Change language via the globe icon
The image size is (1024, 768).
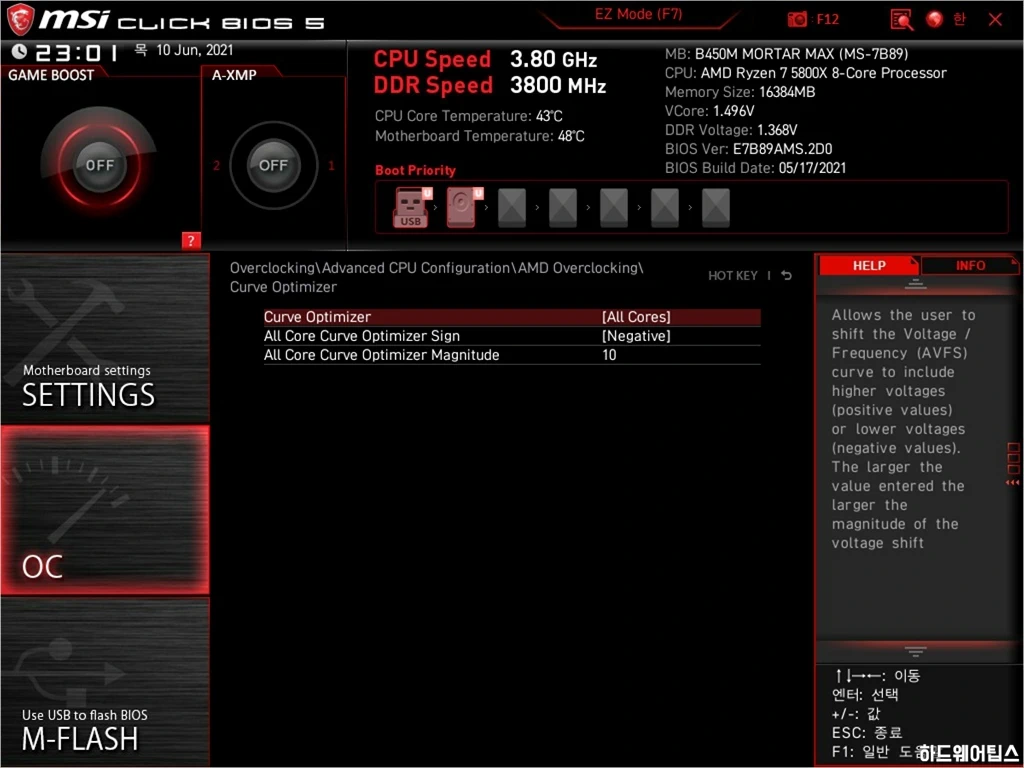(x=935, y=20)
